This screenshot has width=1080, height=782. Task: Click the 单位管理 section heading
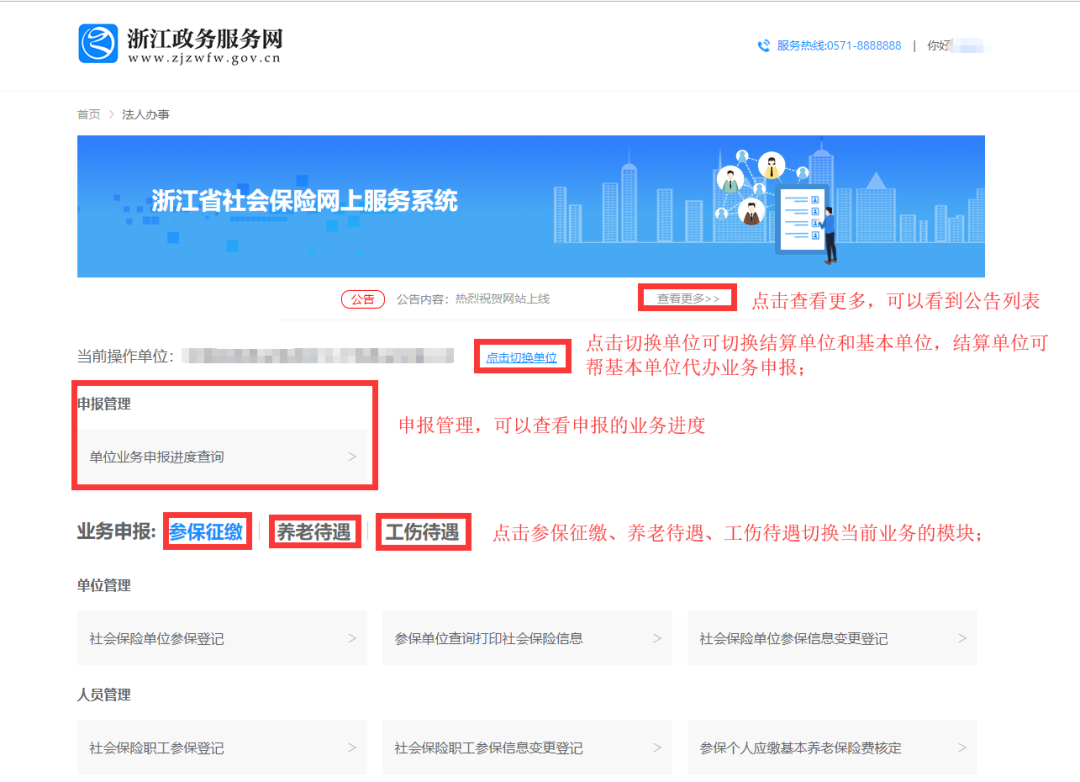(104, 586)
